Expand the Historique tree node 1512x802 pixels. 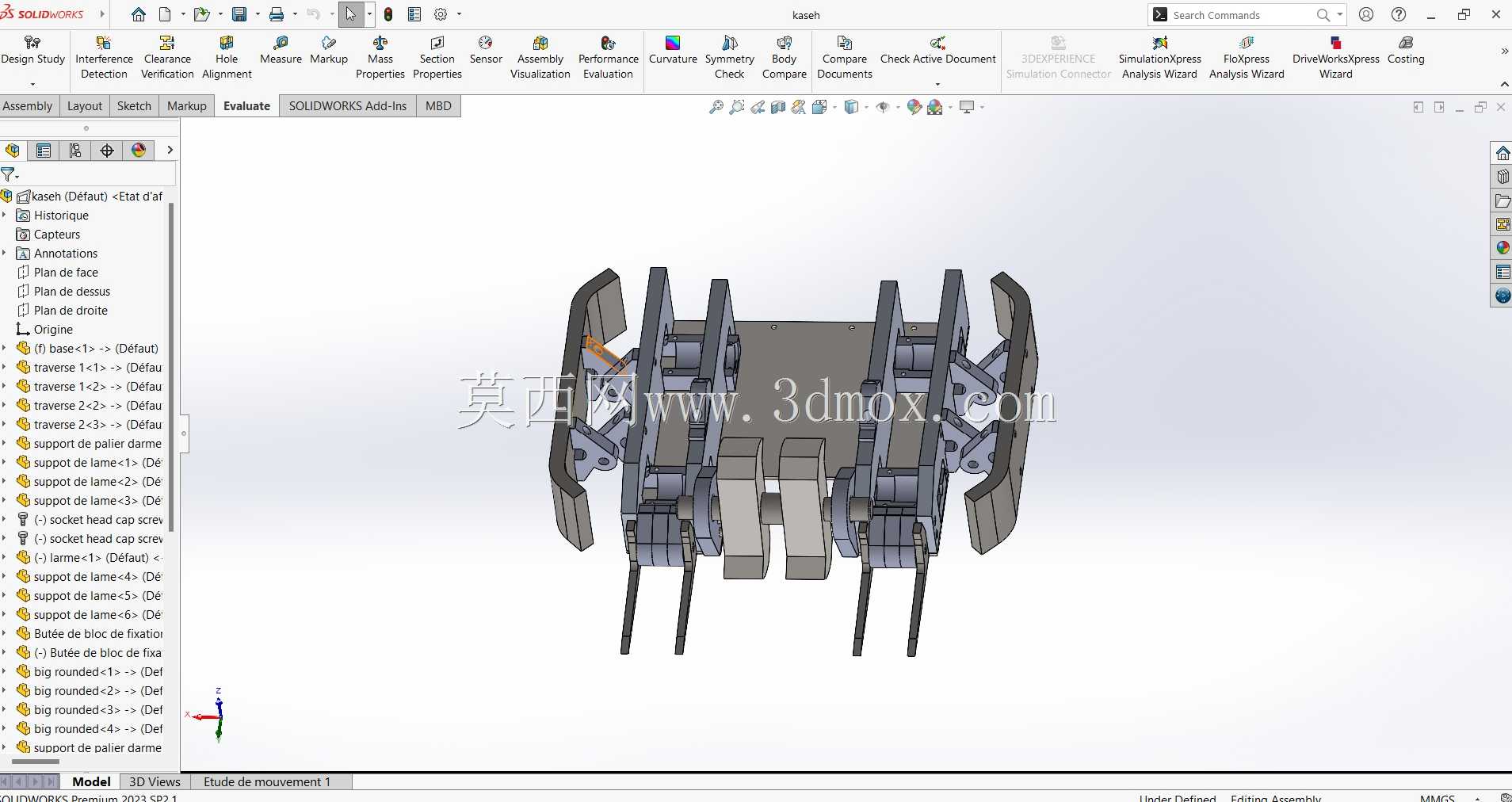point(4,215)
